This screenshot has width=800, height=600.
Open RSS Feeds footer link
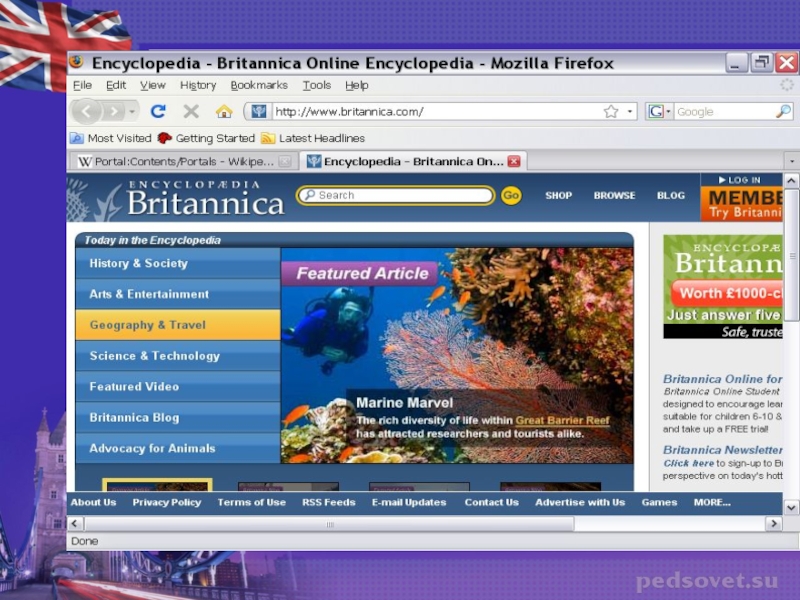(329, 503)
